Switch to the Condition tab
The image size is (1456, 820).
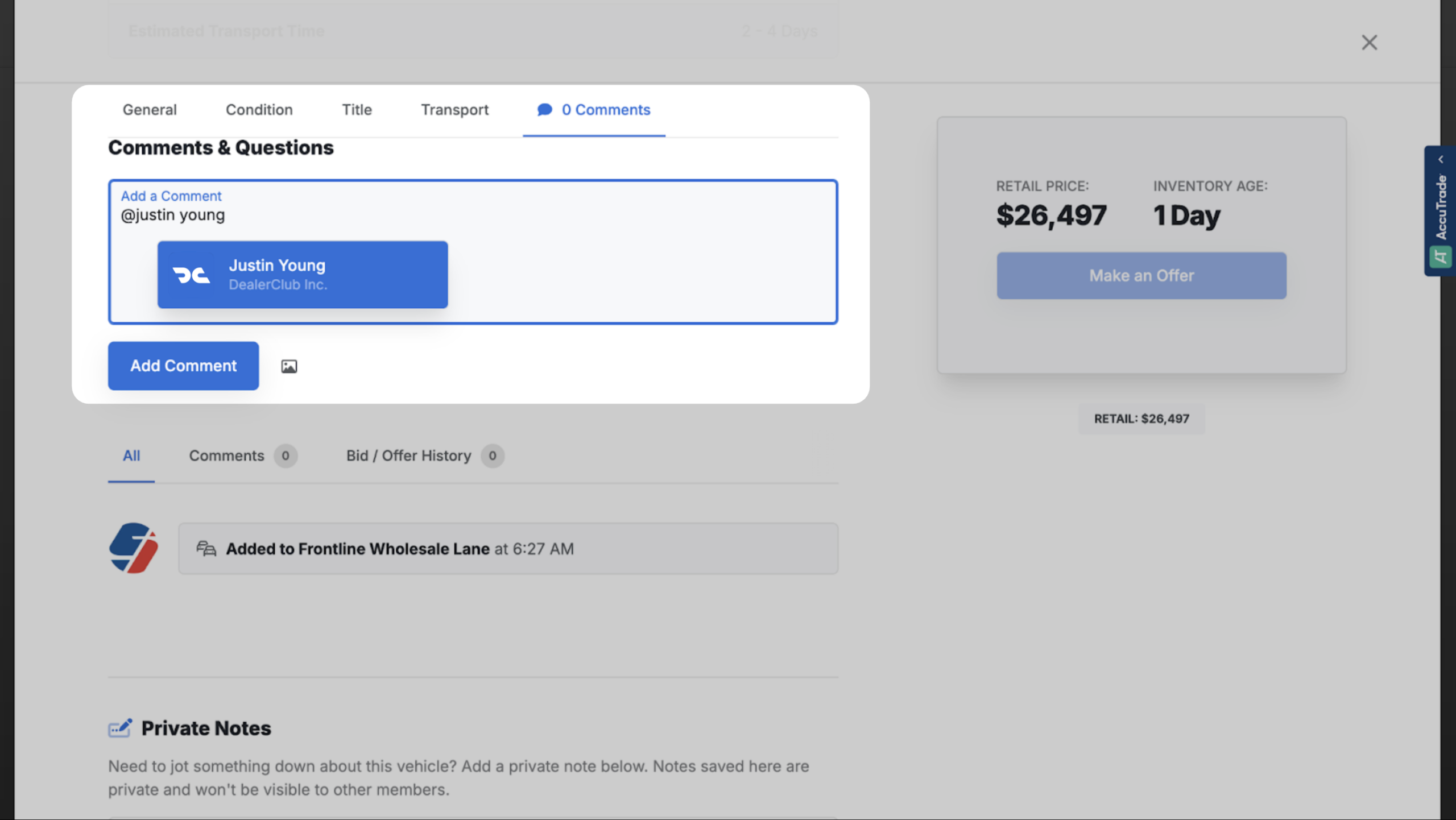tap(259, 110)
